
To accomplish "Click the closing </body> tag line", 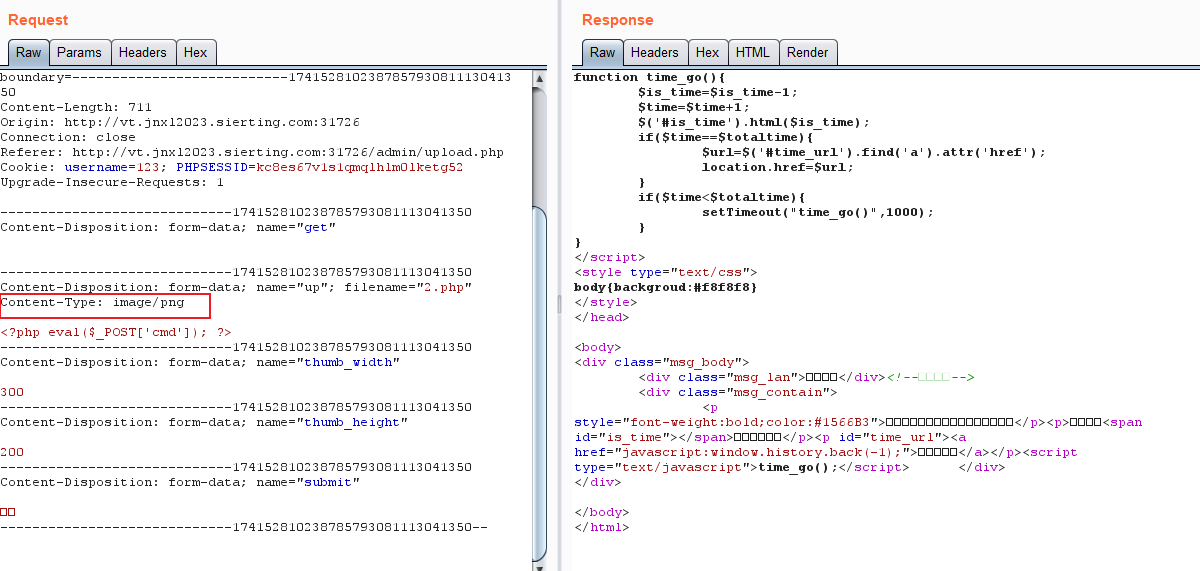I will [x=602, y=512].
